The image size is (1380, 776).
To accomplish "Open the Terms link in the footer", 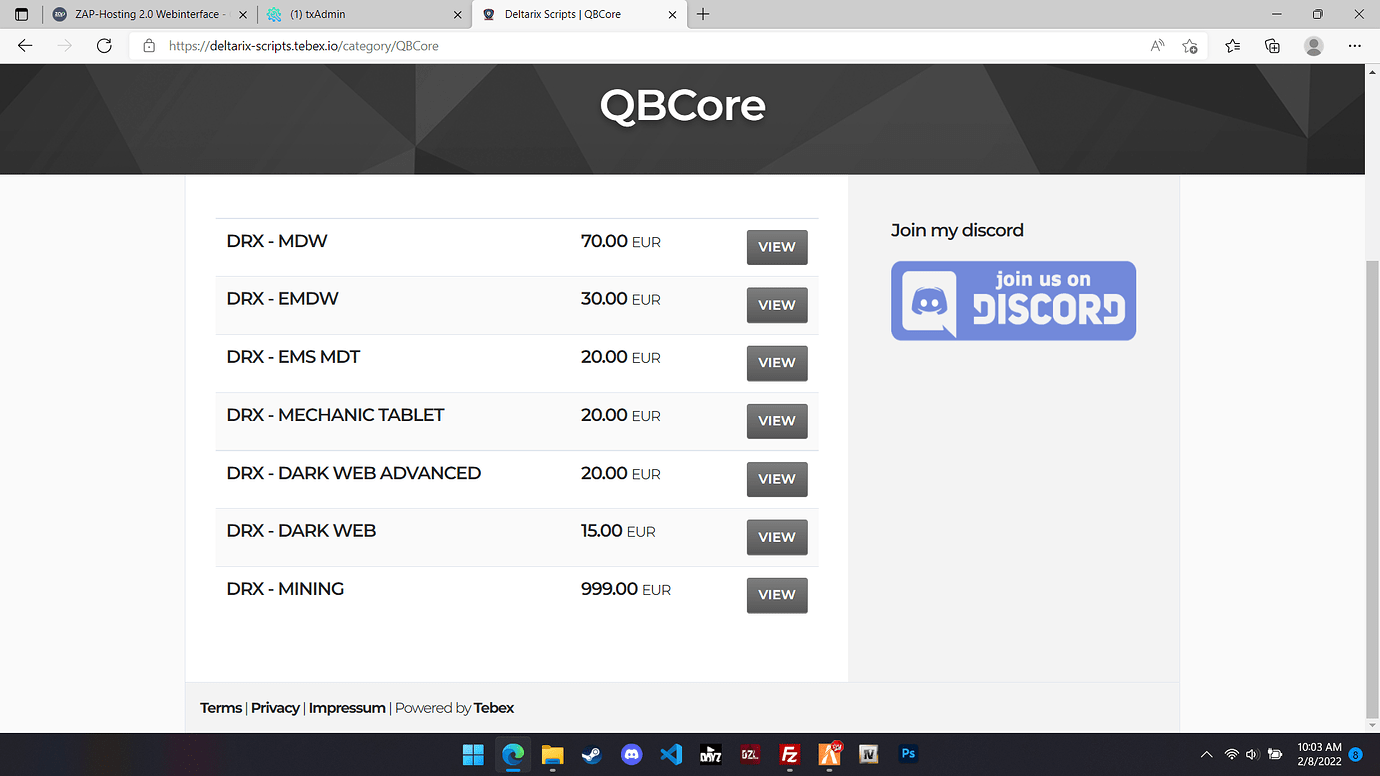I will pos(221,707).
